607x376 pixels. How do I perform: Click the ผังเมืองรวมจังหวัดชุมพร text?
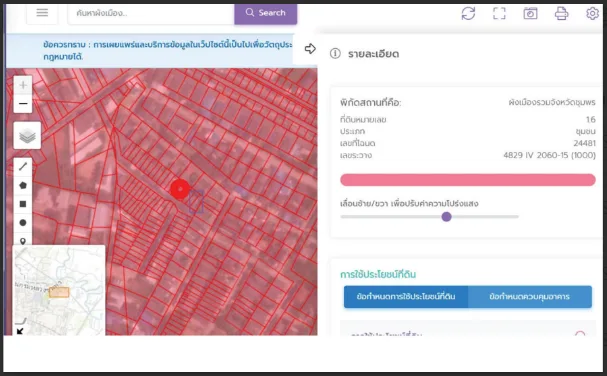(552, 103)
